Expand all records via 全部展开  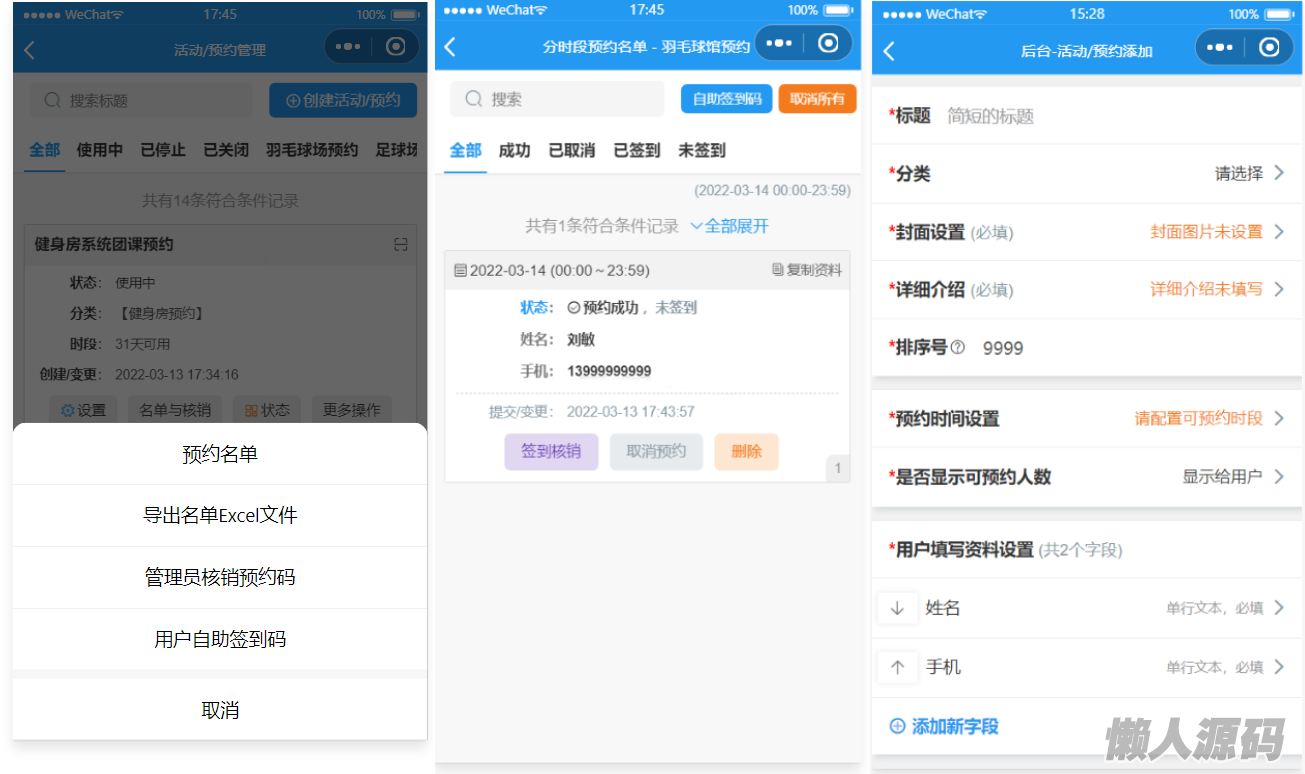729,226
